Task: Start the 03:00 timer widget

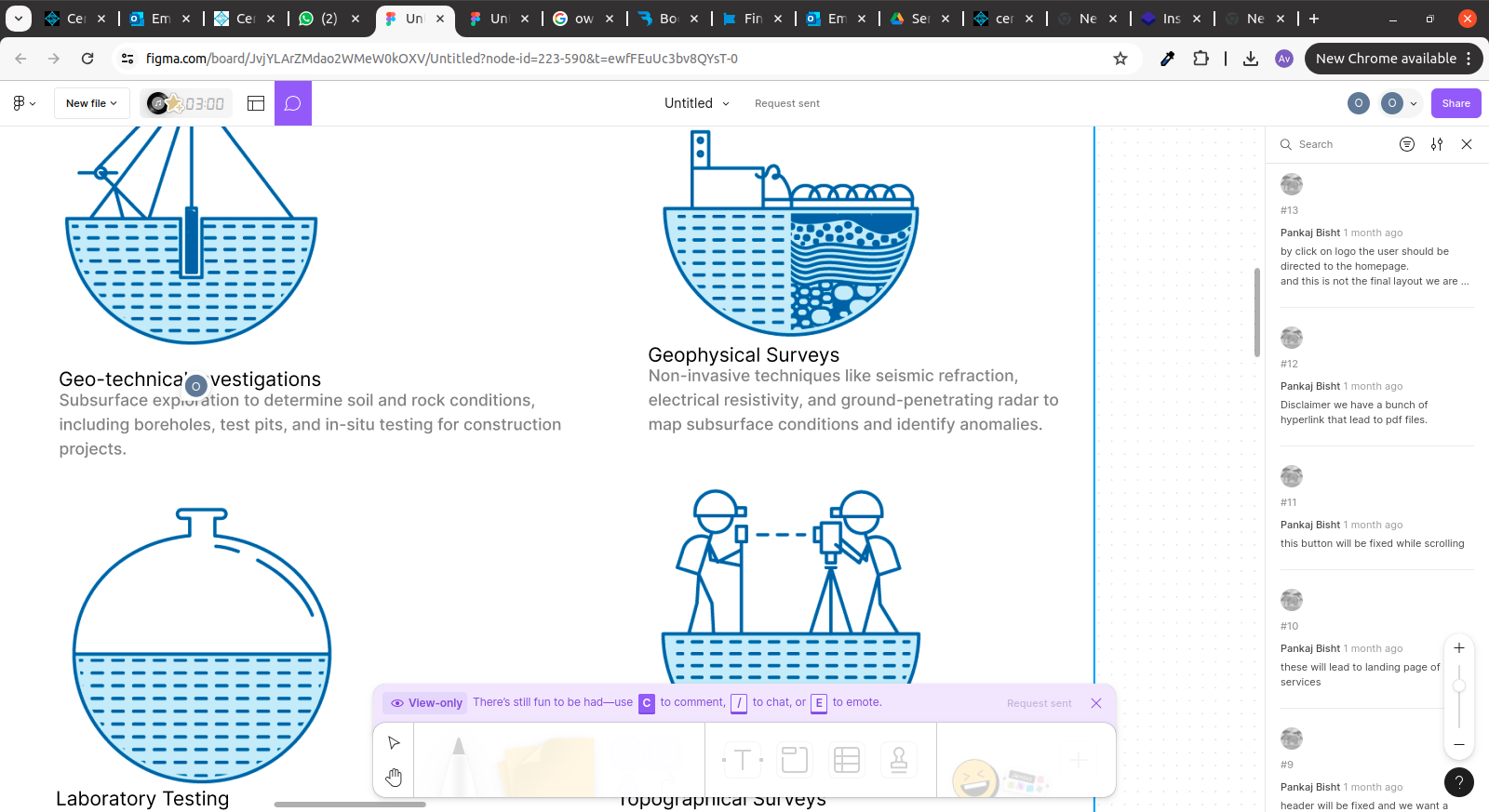Action: (x=187, y=103)
